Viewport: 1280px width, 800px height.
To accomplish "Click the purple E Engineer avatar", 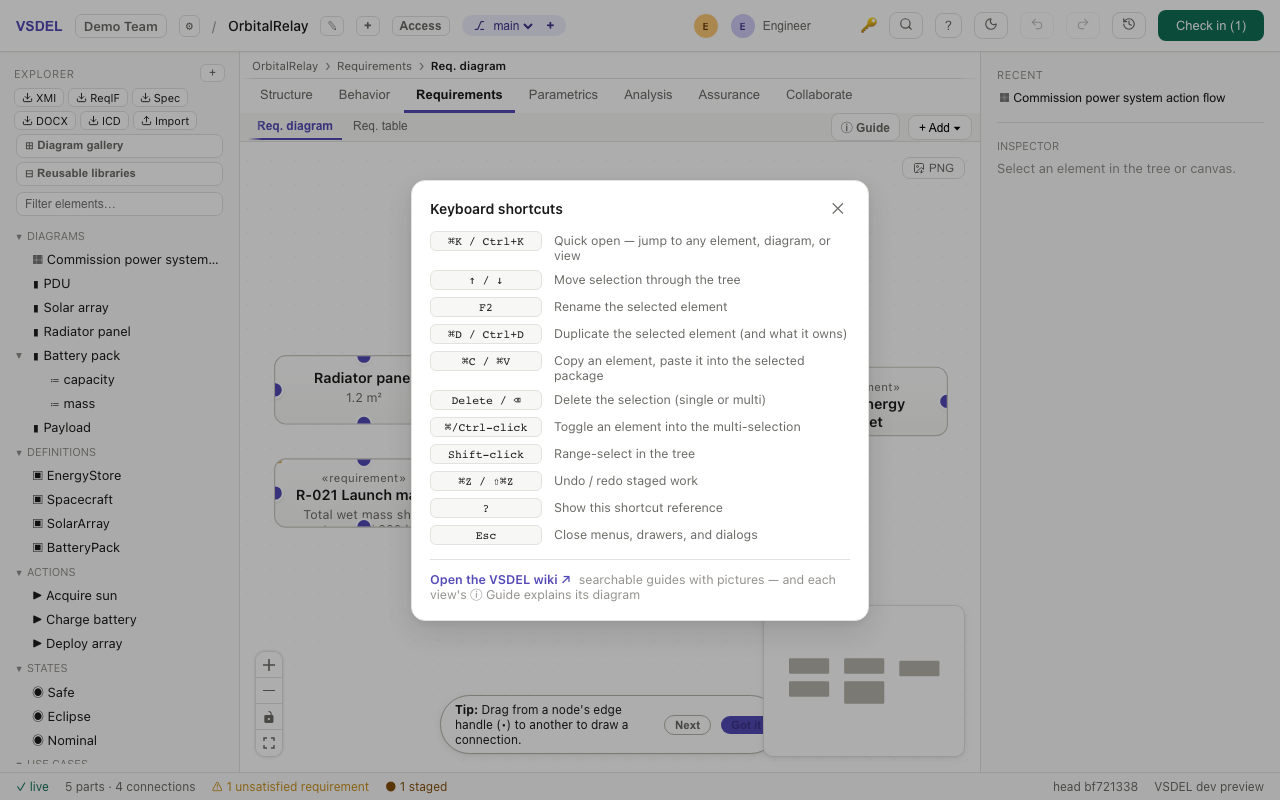I will (743, 26).
